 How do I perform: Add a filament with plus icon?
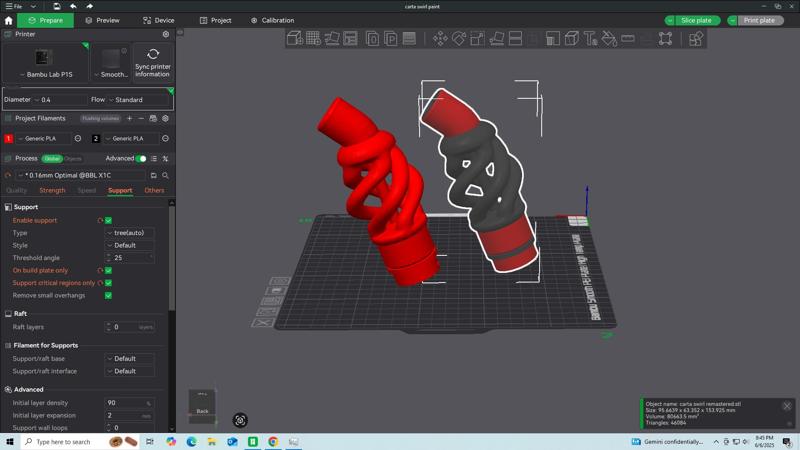(x=130, y=118)
